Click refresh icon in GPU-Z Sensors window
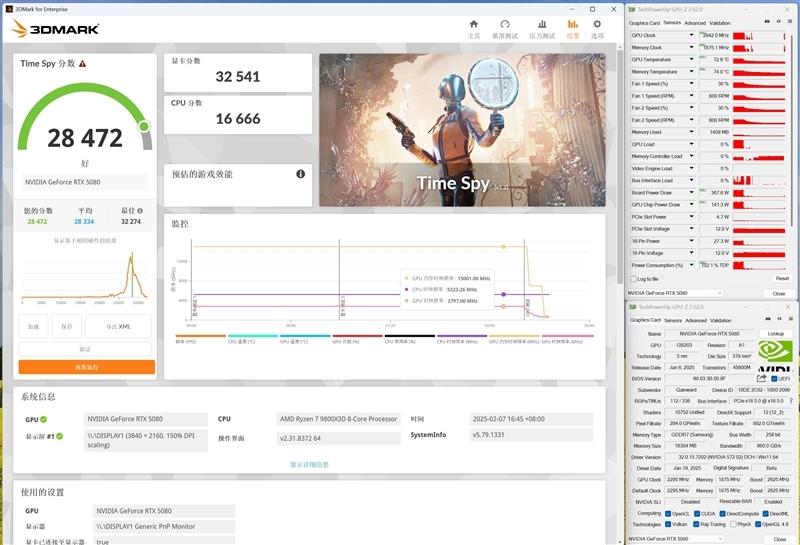 pyautogui.click(x=779, y=21)
